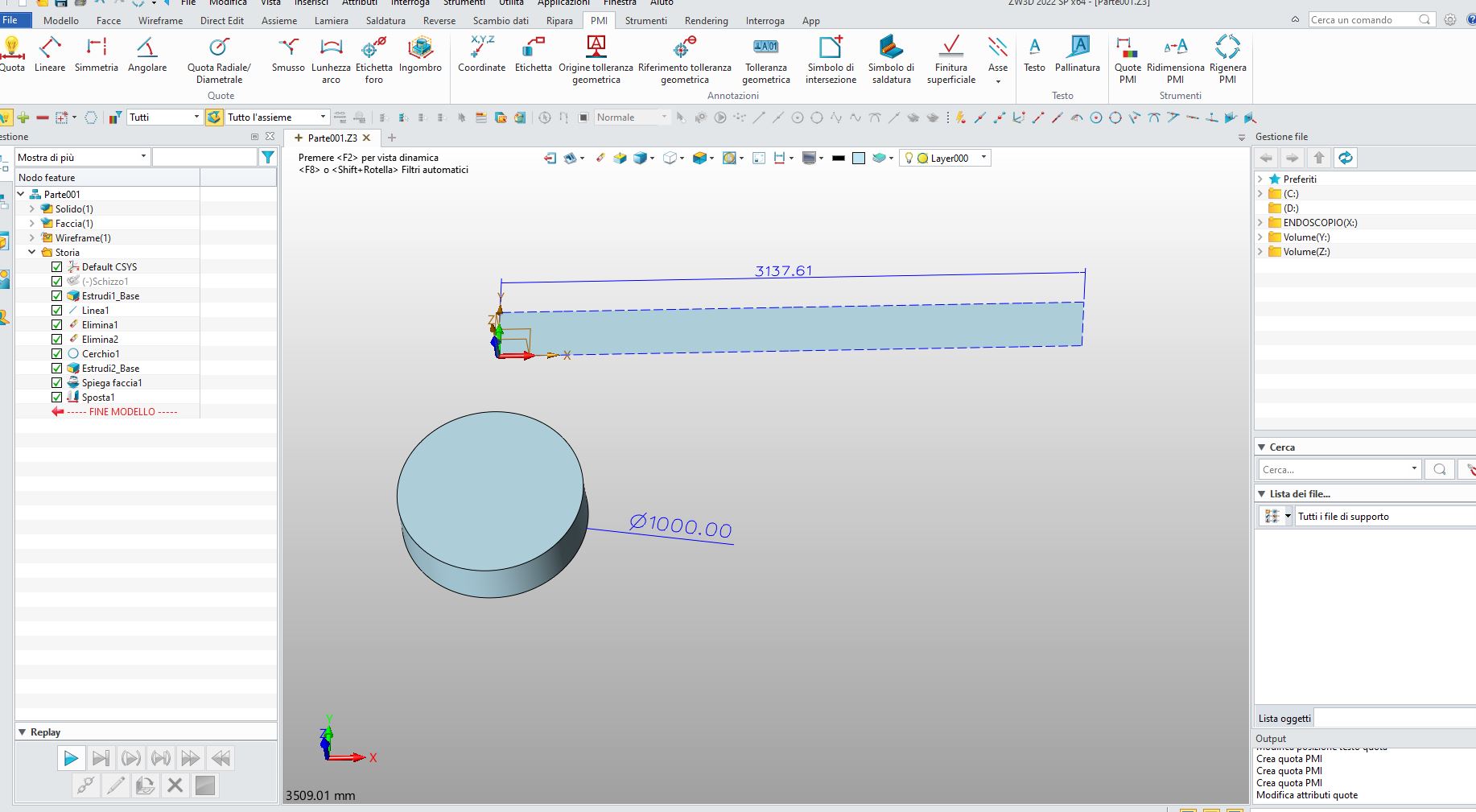Uncheck the Estrudi1_Base feature
This screenshot has height=812, width=1476.
(56, 296)
